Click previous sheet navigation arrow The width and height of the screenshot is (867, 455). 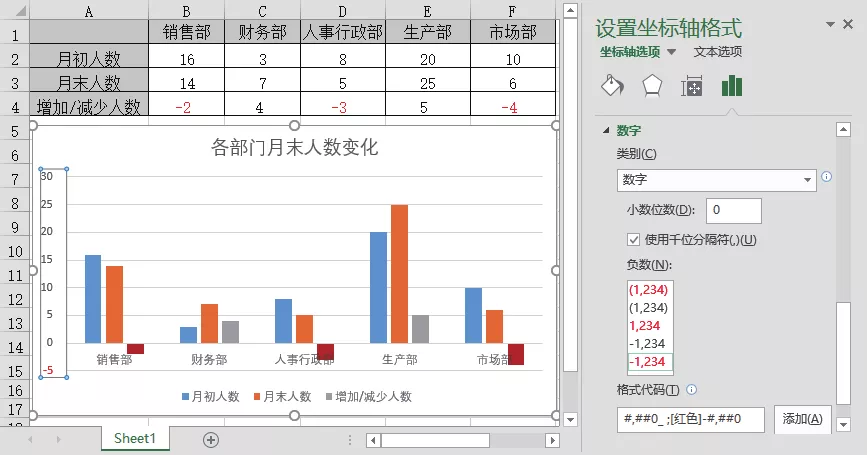click(30, 440)
